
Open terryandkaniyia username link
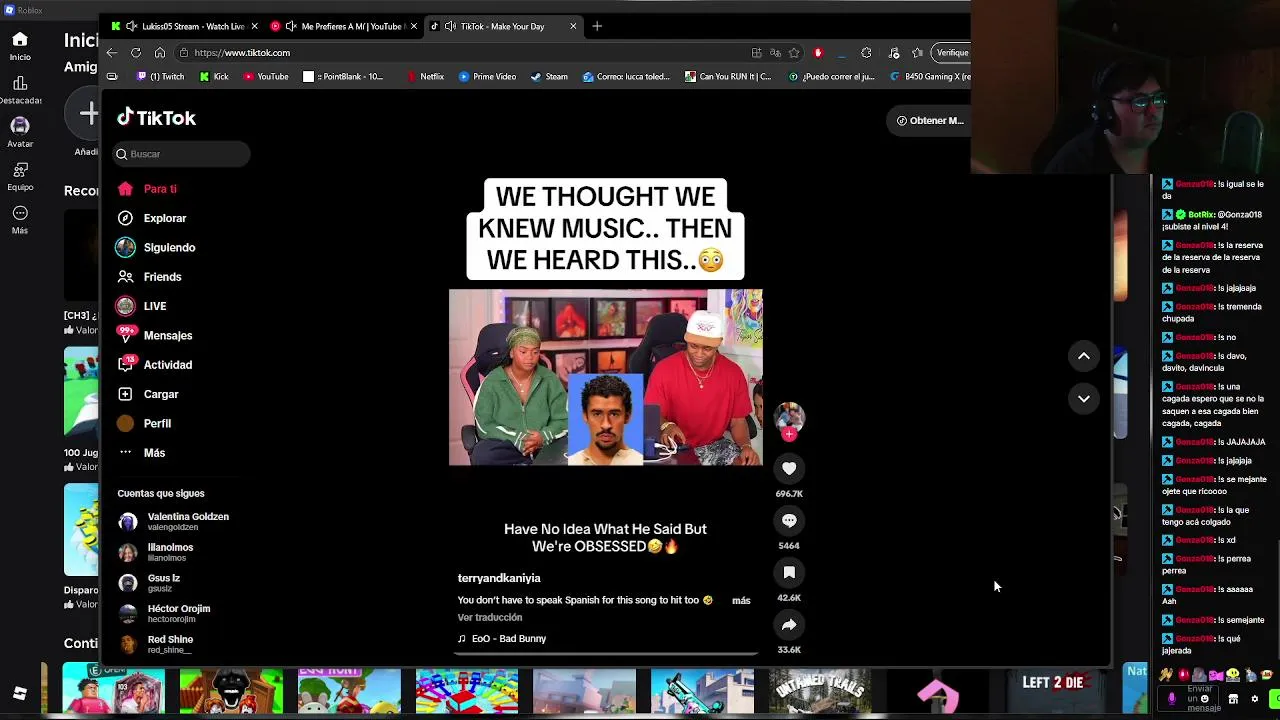pos(499,578)
